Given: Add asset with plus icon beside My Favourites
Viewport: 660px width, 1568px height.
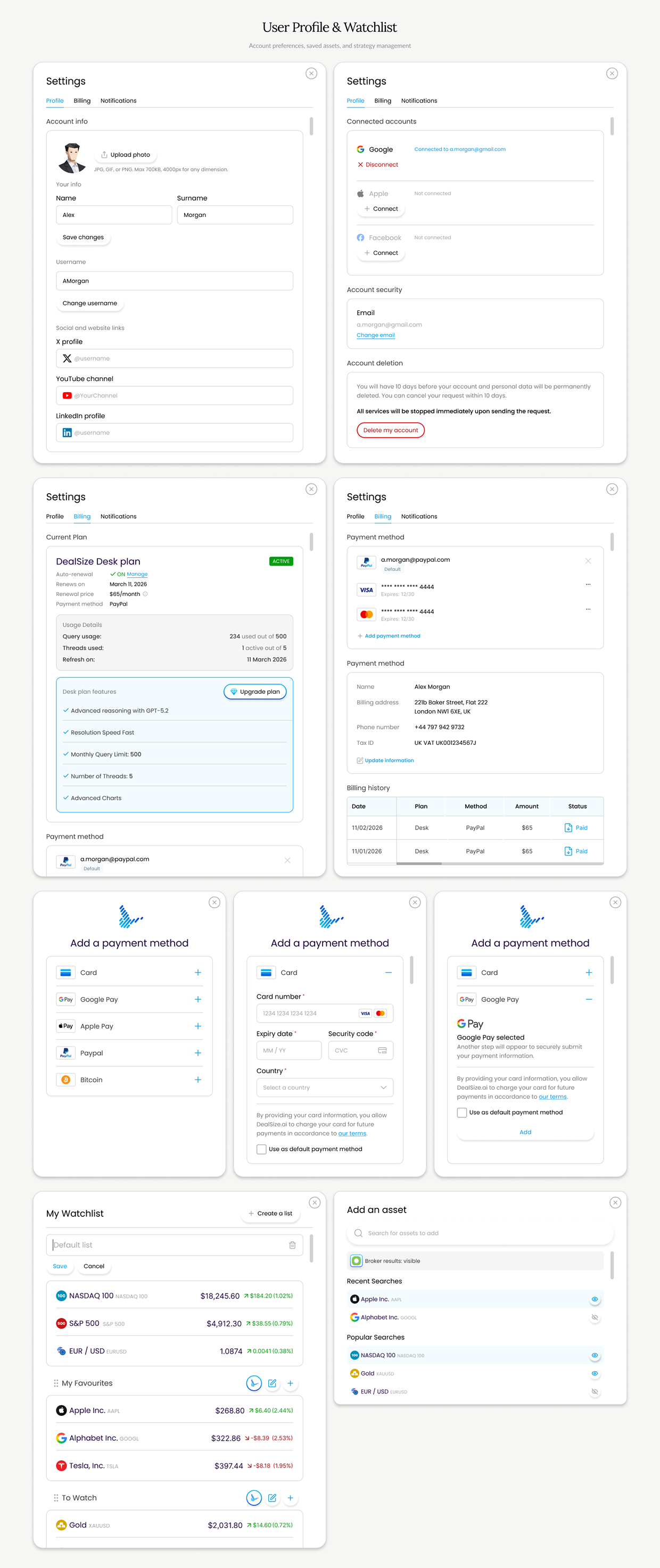Looking at the screenshot, I should tap(291, 1383).
